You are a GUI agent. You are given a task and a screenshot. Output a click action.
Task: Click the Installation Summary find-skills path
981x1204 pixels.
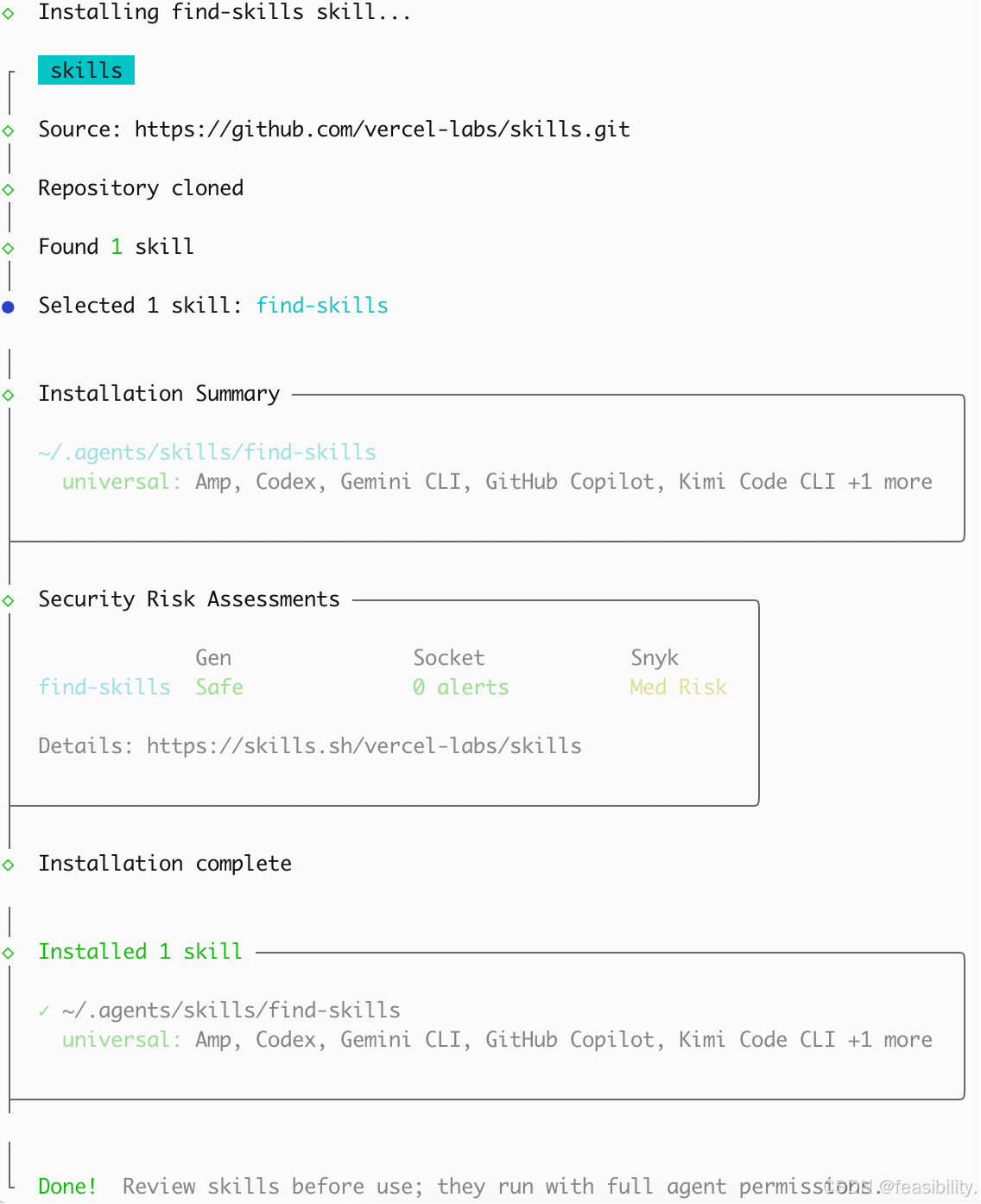coord(207,453)
